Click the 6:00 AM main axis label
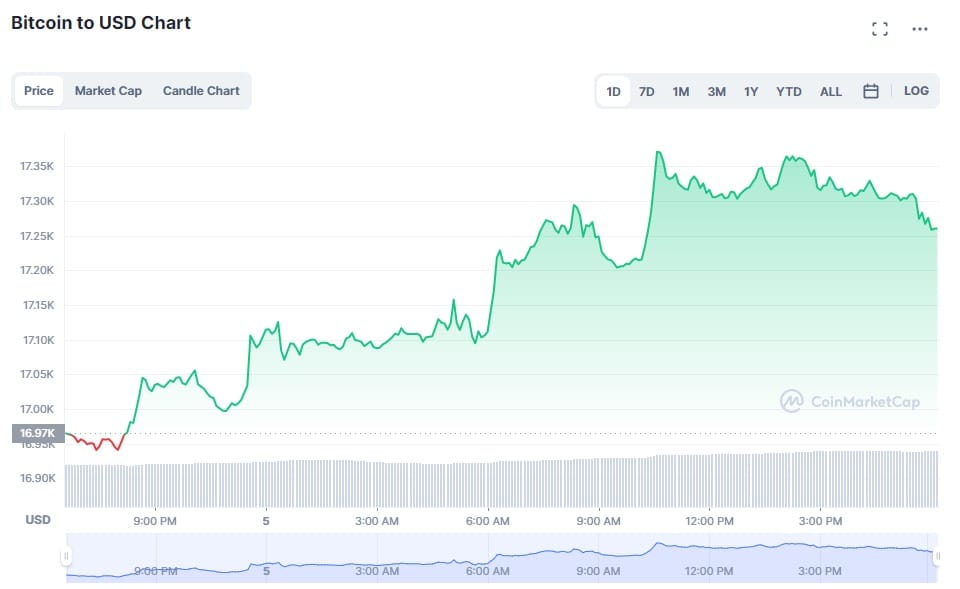Screen dimensions: 960x589 point(487,521)
